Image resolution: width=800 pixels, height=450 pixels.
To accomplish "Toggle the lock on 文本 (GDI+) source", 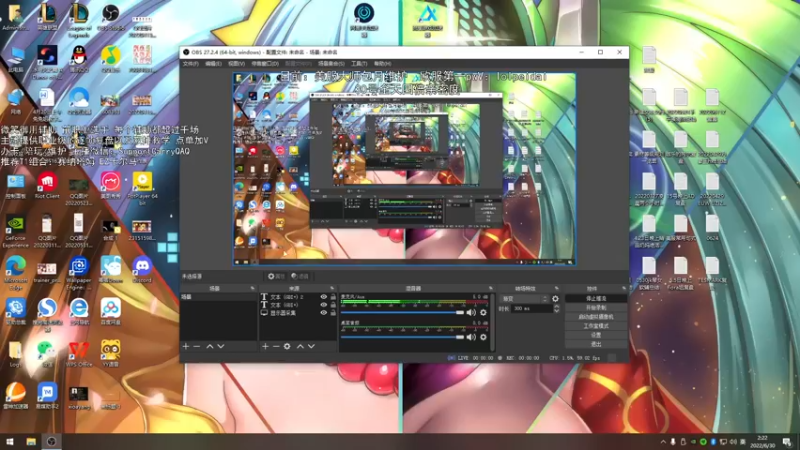I will 333,305.
